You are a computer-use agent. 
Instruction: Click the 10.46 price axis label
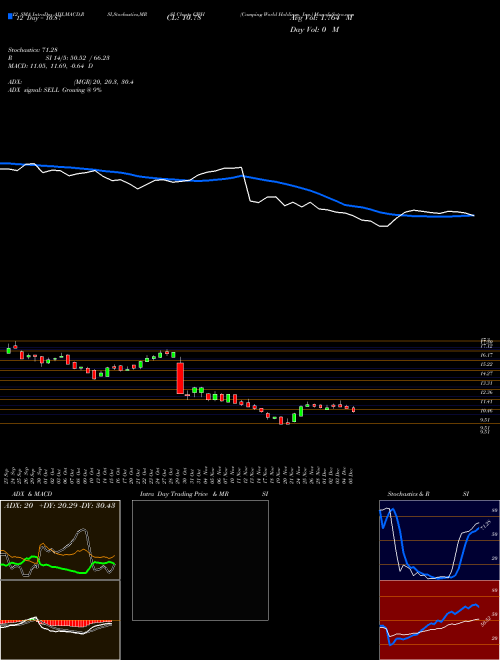pos(487,410)
